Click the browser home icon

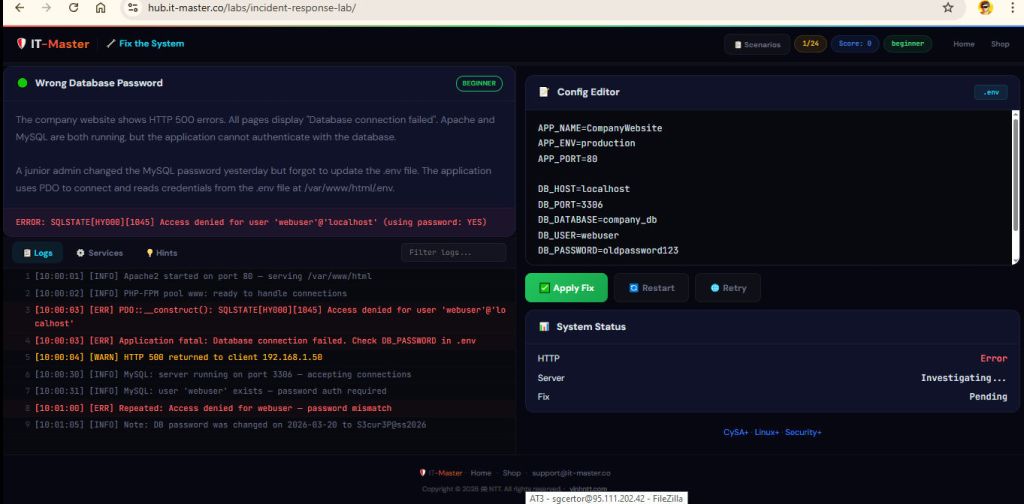point(100,8)
